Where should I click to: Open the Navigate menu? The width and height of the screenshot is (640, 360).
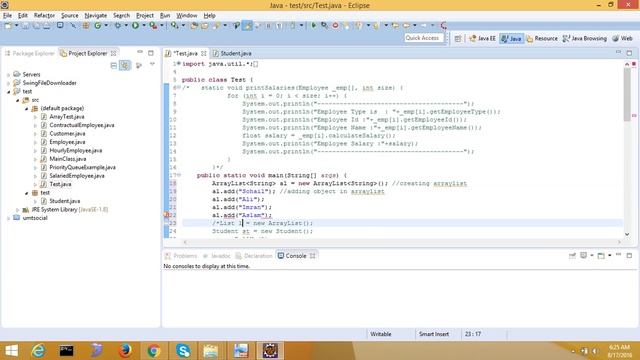(96, 16)
